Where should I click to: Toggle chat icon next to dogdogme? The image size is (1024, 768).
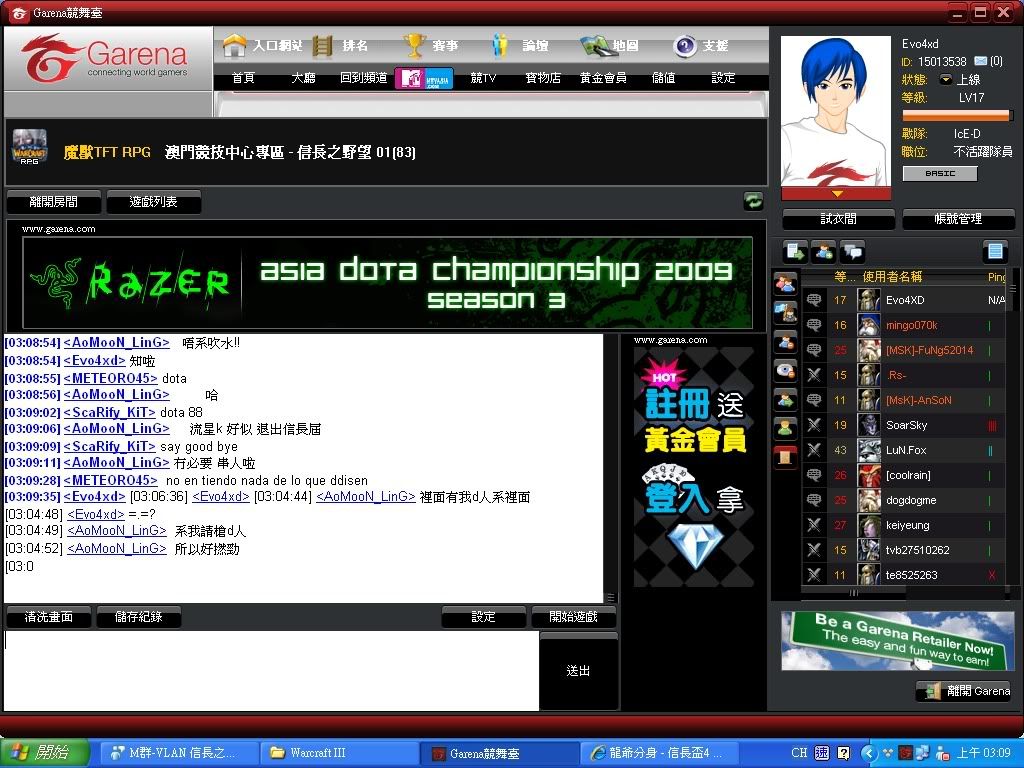[814, 500]
